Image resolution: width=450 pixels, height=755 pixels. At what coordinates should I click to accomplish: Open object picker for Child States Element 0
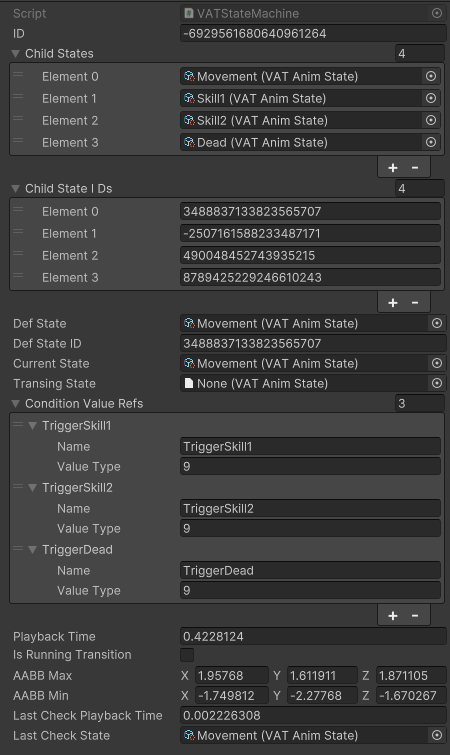click(431, 76)
